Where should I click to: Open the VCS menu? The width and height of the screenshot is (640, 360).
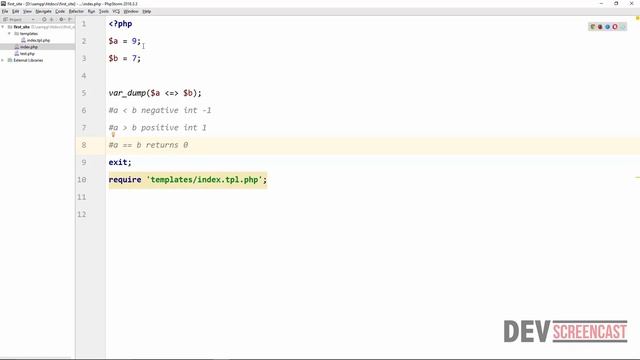[116, 11]
